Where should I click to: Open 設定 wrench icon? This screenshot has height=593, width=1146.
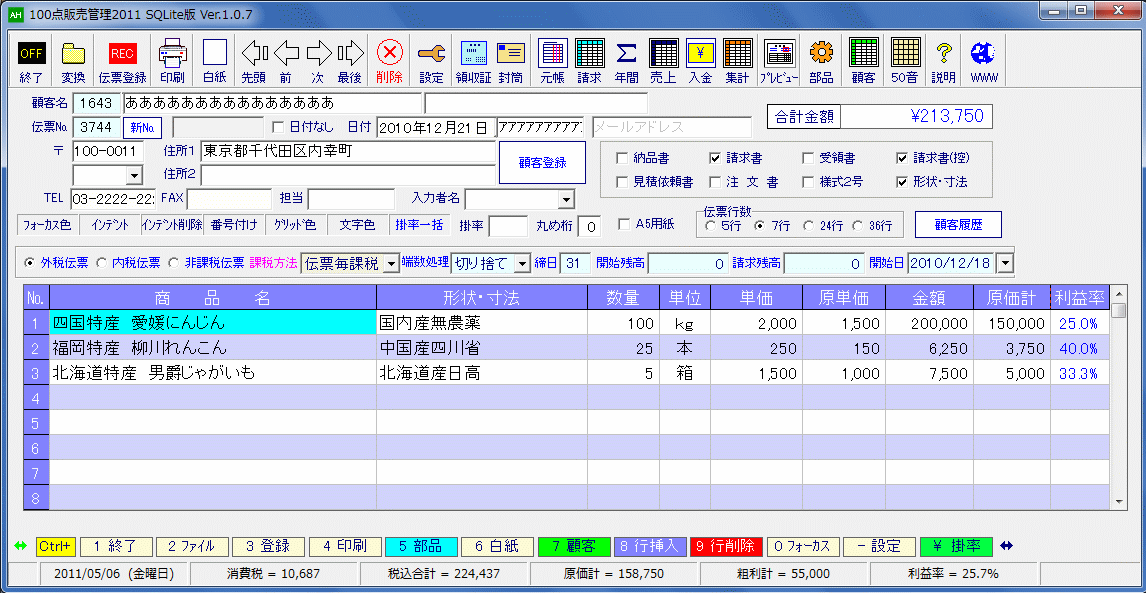pos(431,61)
